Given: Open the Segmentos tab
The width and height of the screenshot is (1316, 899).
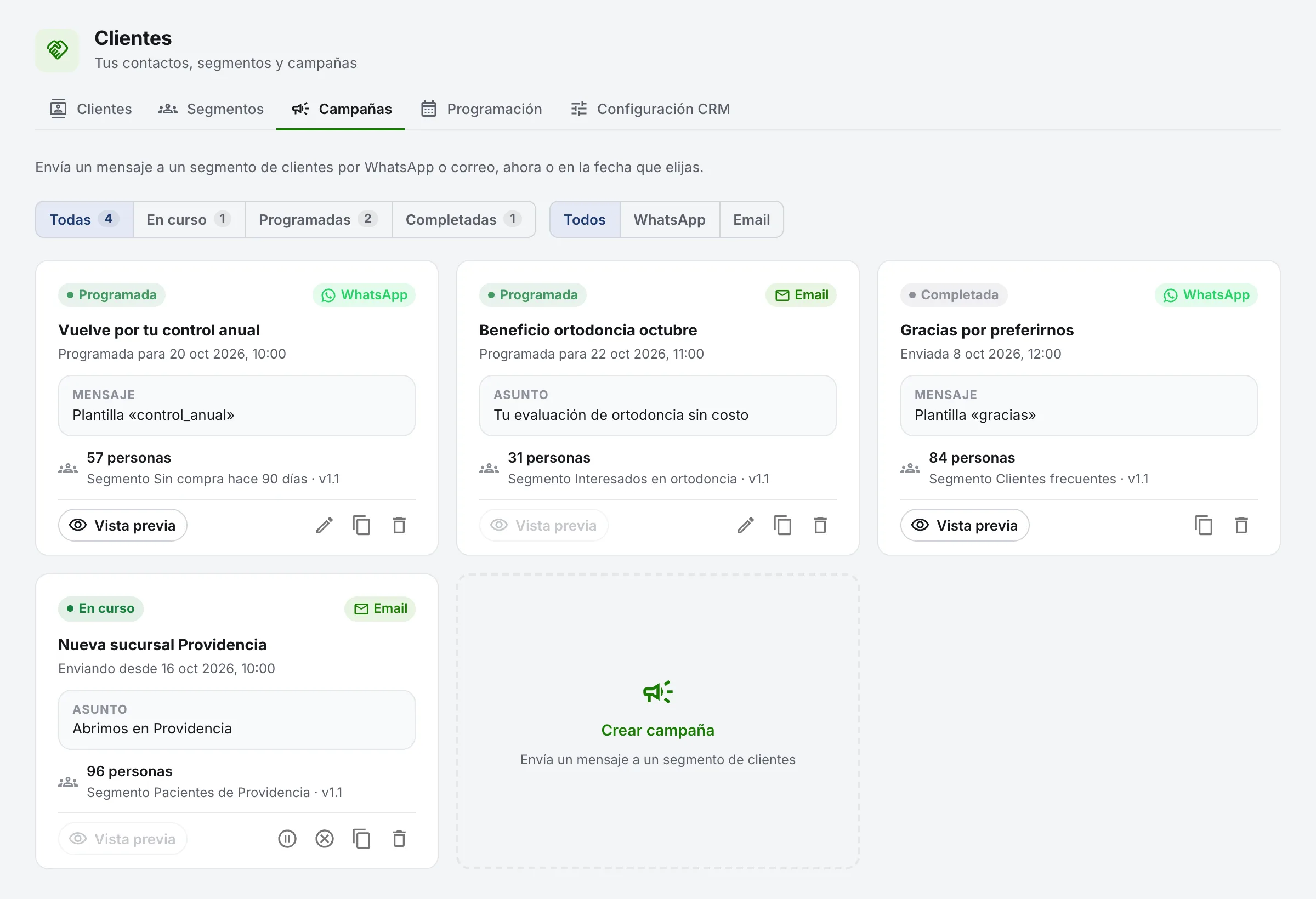Looking at the screenshot, I should coord(211,109).
